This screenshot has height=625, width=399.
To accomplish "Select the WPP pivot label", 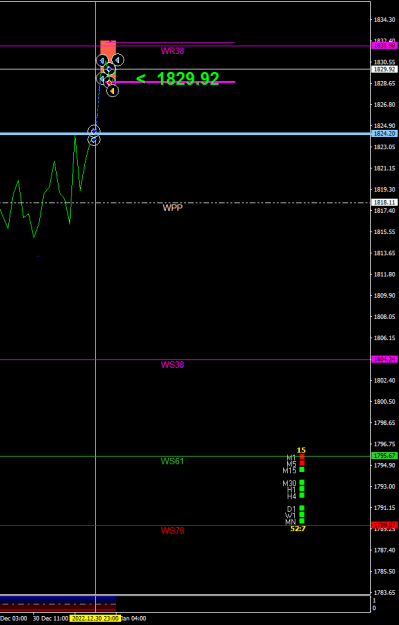I will (x=173, y=208).
